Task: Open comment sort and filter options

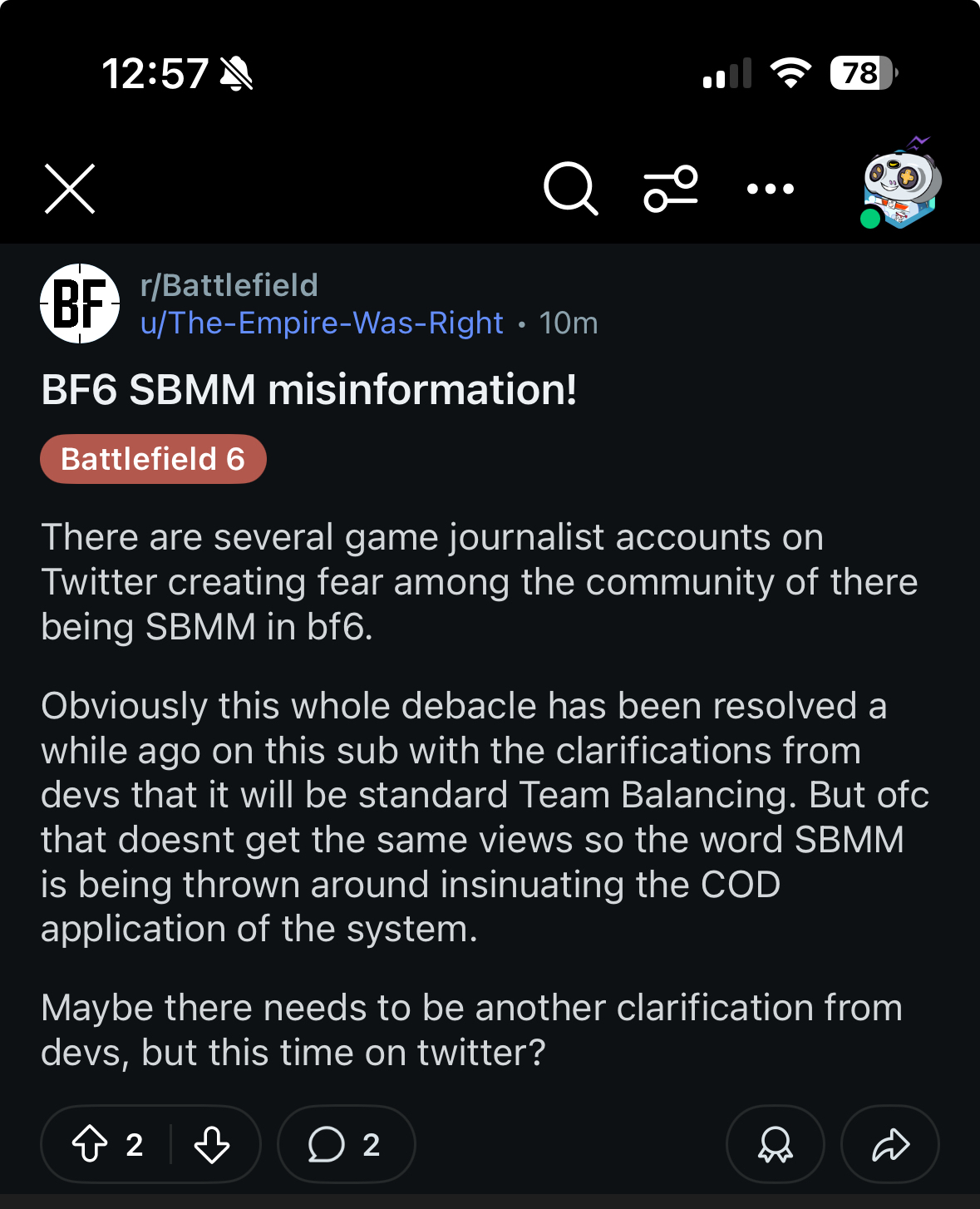Action: tap(670, 189)
